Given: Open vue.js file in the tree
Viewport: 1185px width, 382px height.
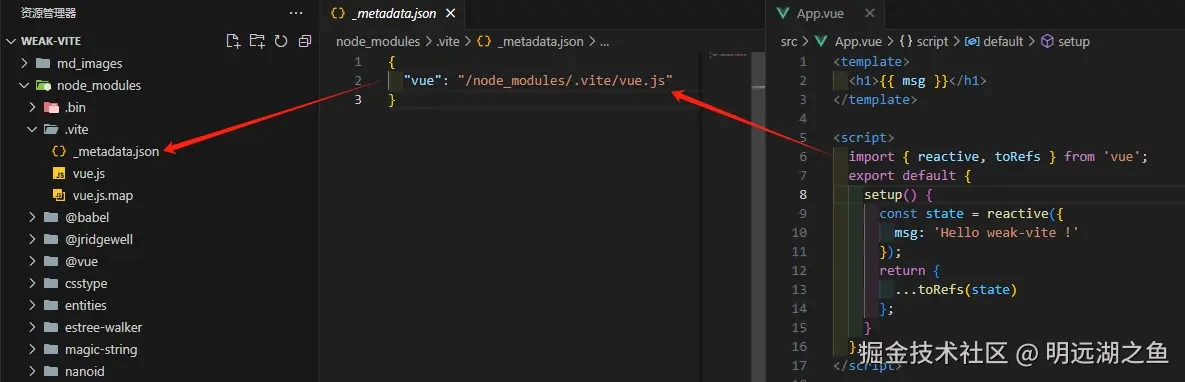Looking at the screenshot, I should 88,173.
